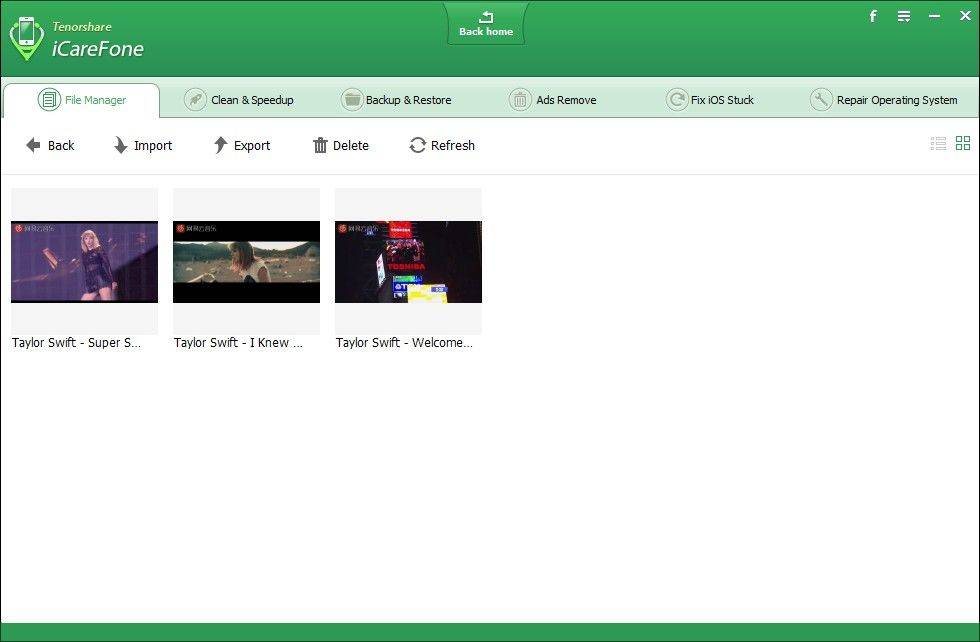Go Back in the file manager
This screenshot has height=642, width=980.
point(50,146)
